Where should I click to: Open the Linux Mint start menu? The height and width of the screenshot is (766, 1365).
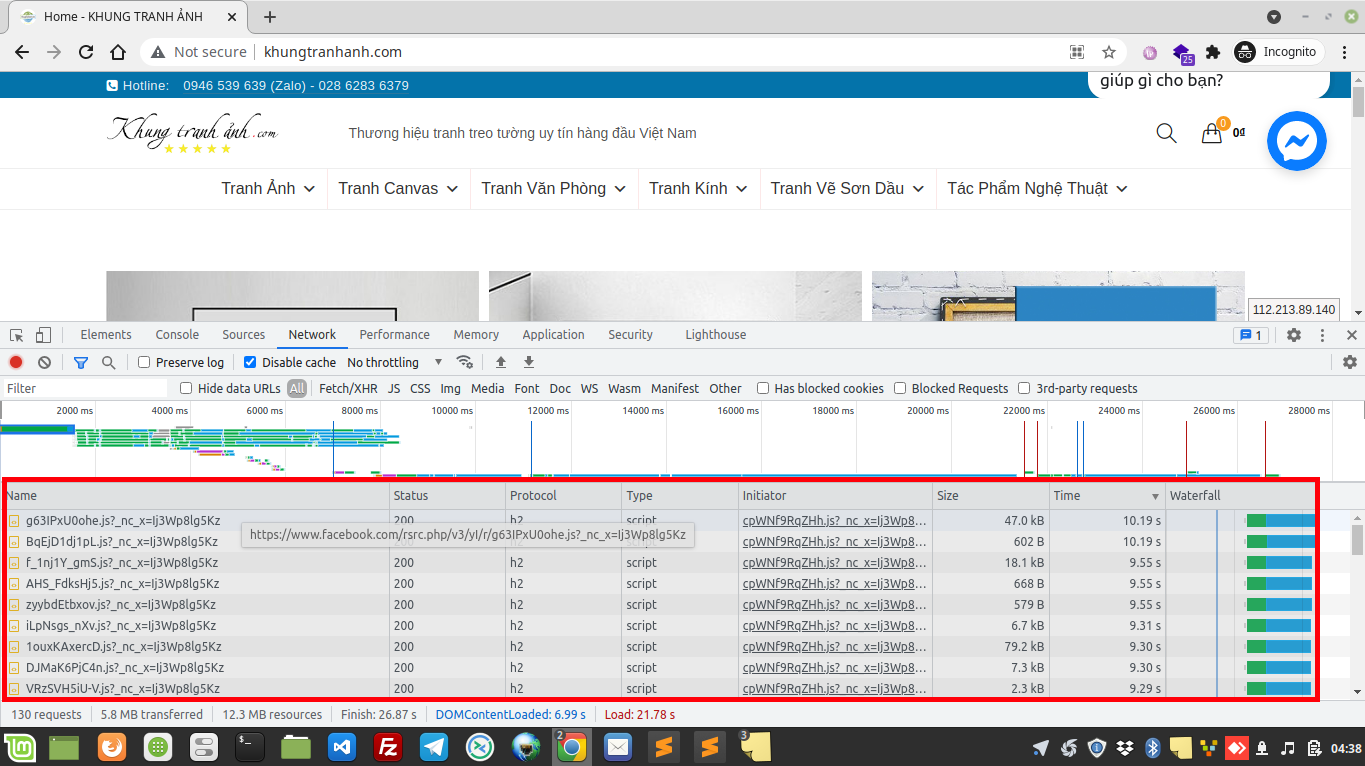[19, 746]
